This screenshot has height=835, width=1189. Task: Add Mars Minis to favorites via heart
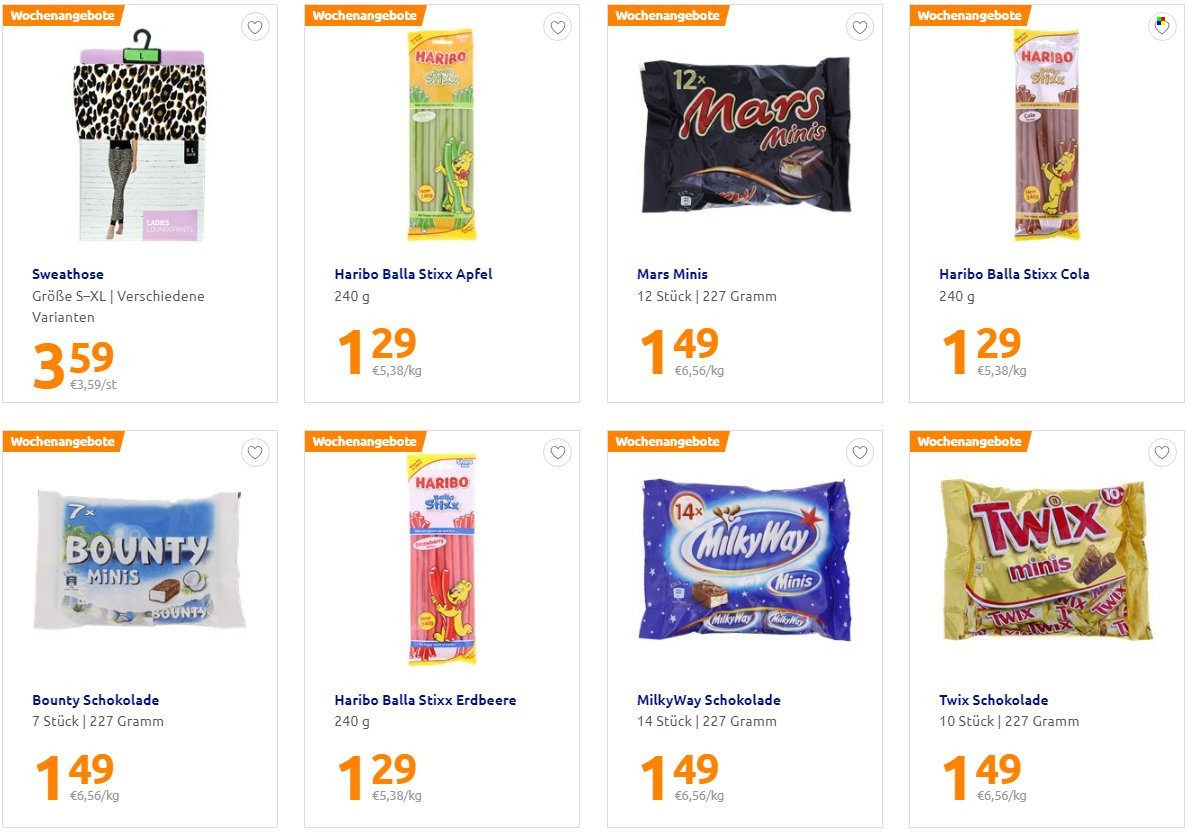(x=860, y=27)
